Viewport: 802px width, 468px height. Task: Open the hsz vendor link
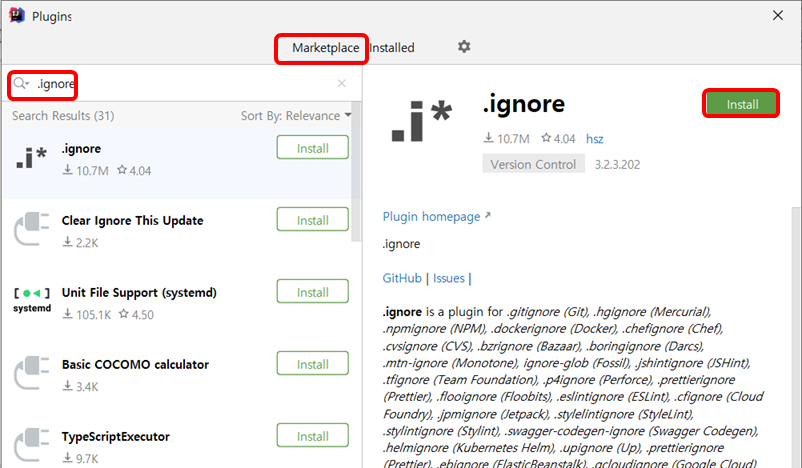pos(594,139)
